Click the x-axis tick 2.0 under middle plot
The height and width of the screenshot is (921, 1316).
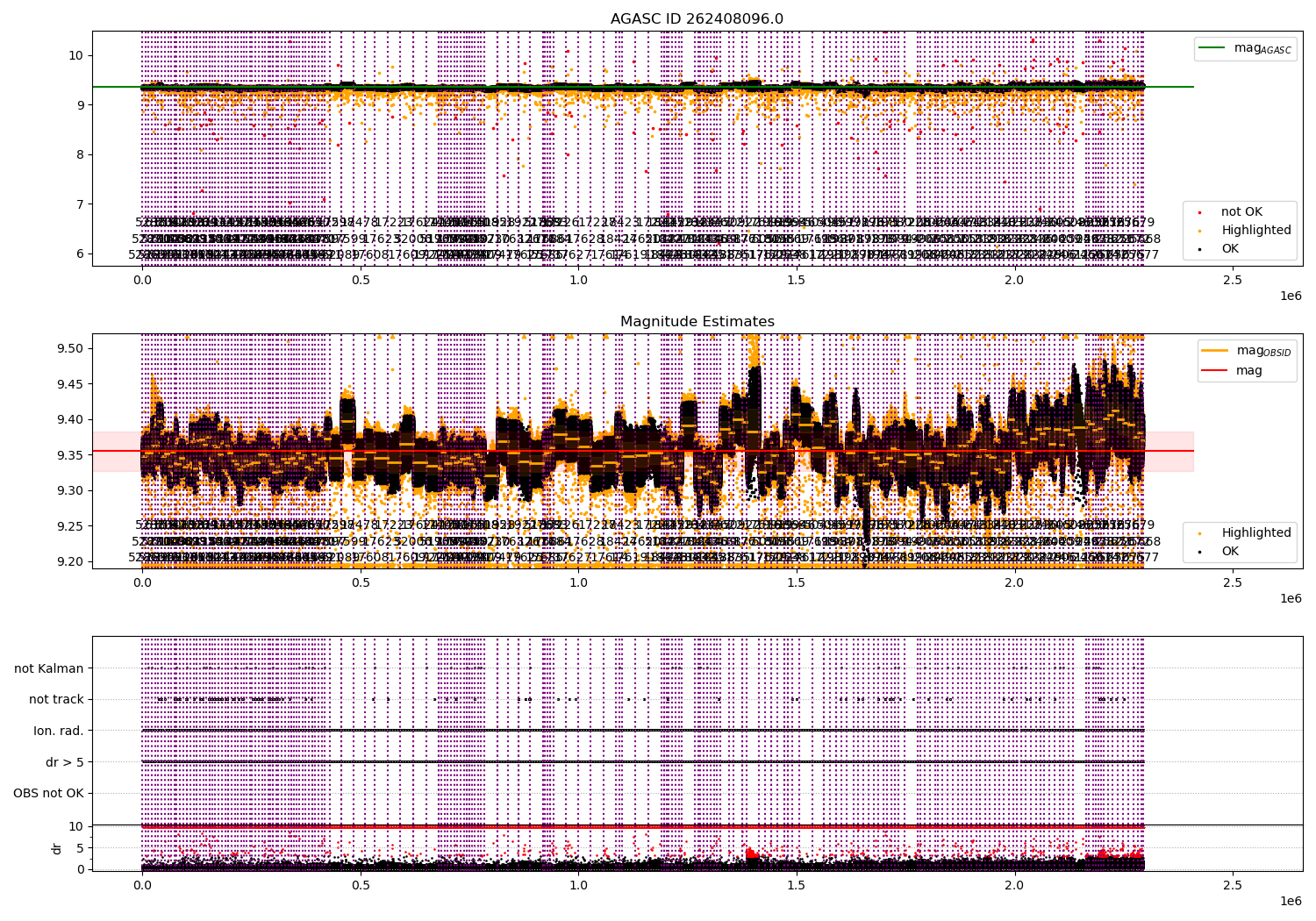1014,582
